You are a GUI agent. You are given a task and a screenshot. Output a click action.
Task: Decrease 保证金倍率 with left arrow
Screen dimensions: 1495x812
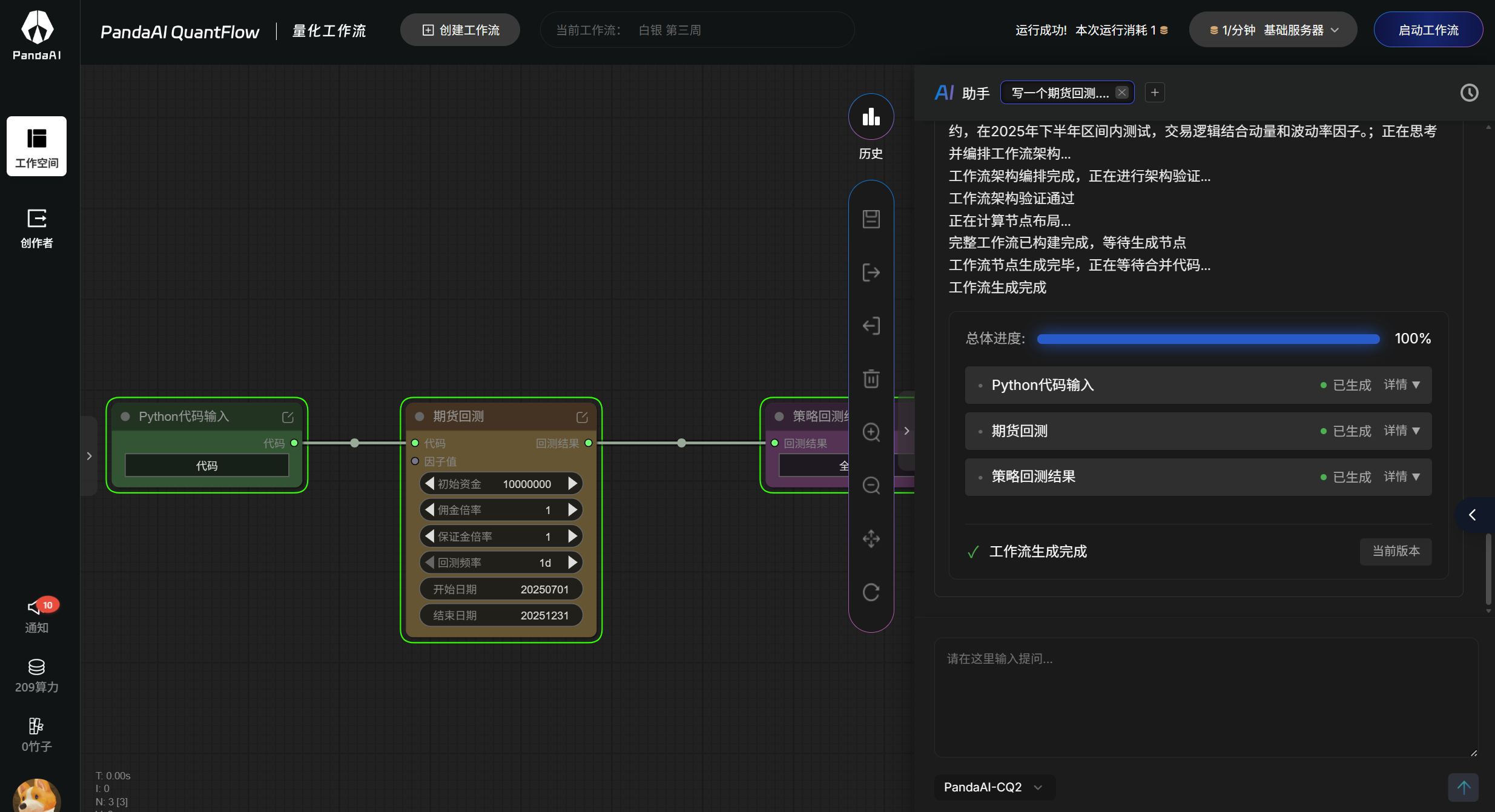click(x=429, y=536)
